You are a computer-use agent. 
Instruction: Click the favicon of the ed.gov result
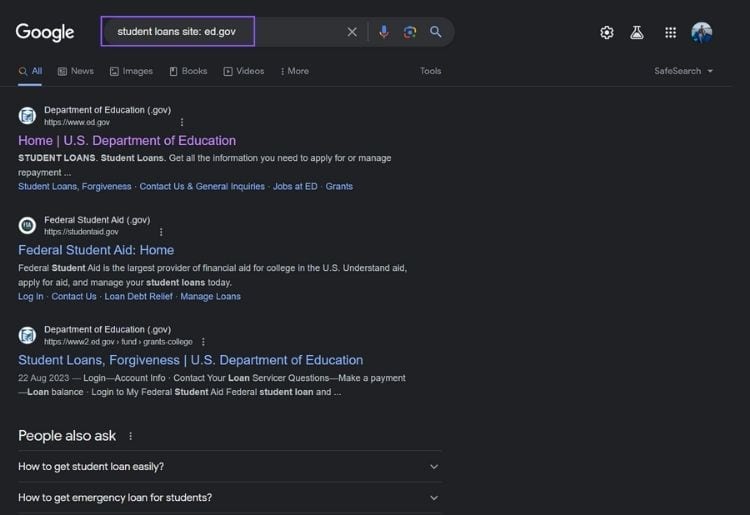[x=27, y=116]
